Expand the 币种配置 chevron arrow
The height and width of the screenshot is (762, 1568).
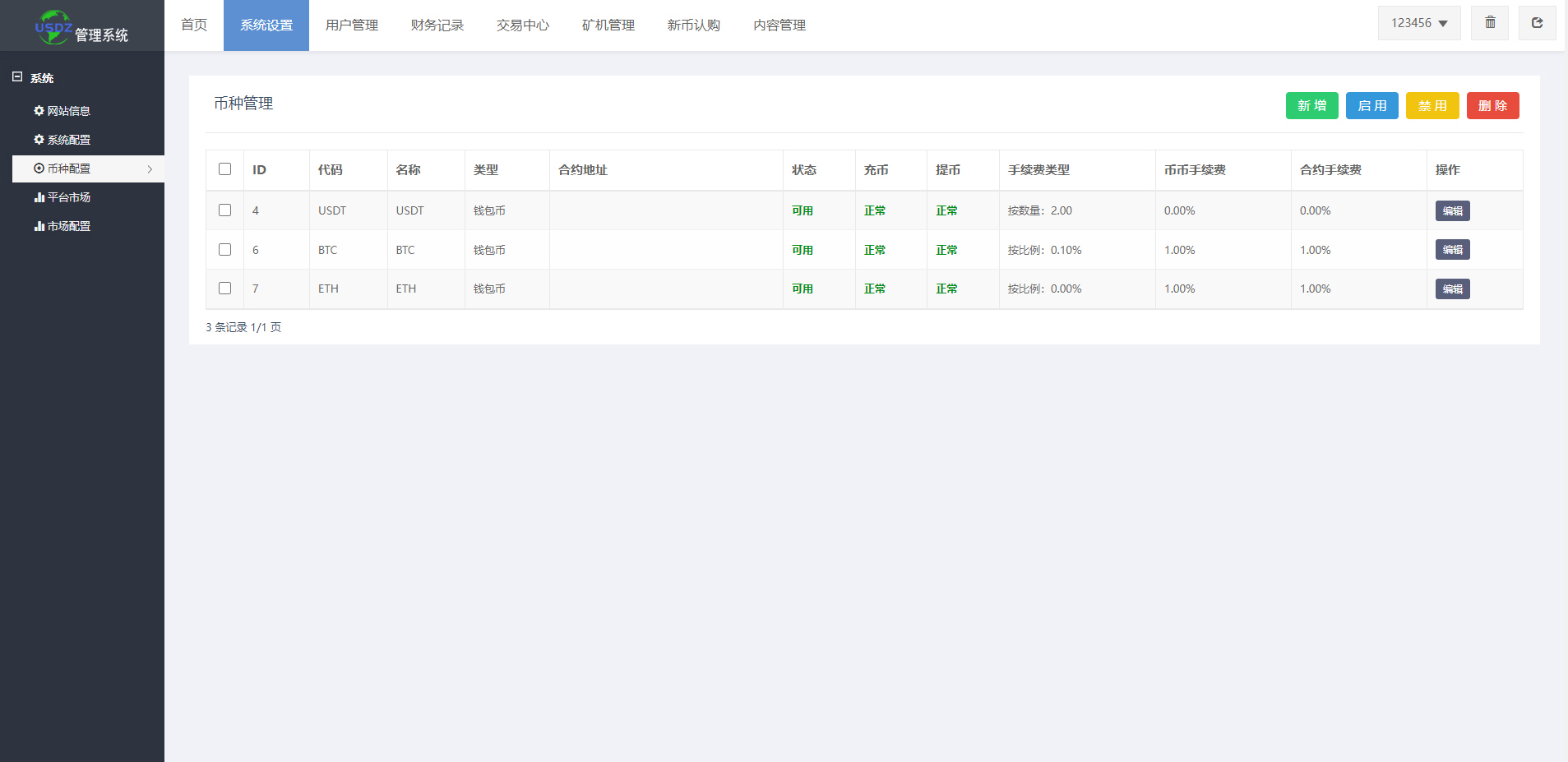pyautogui.click(x=150, y=169)
